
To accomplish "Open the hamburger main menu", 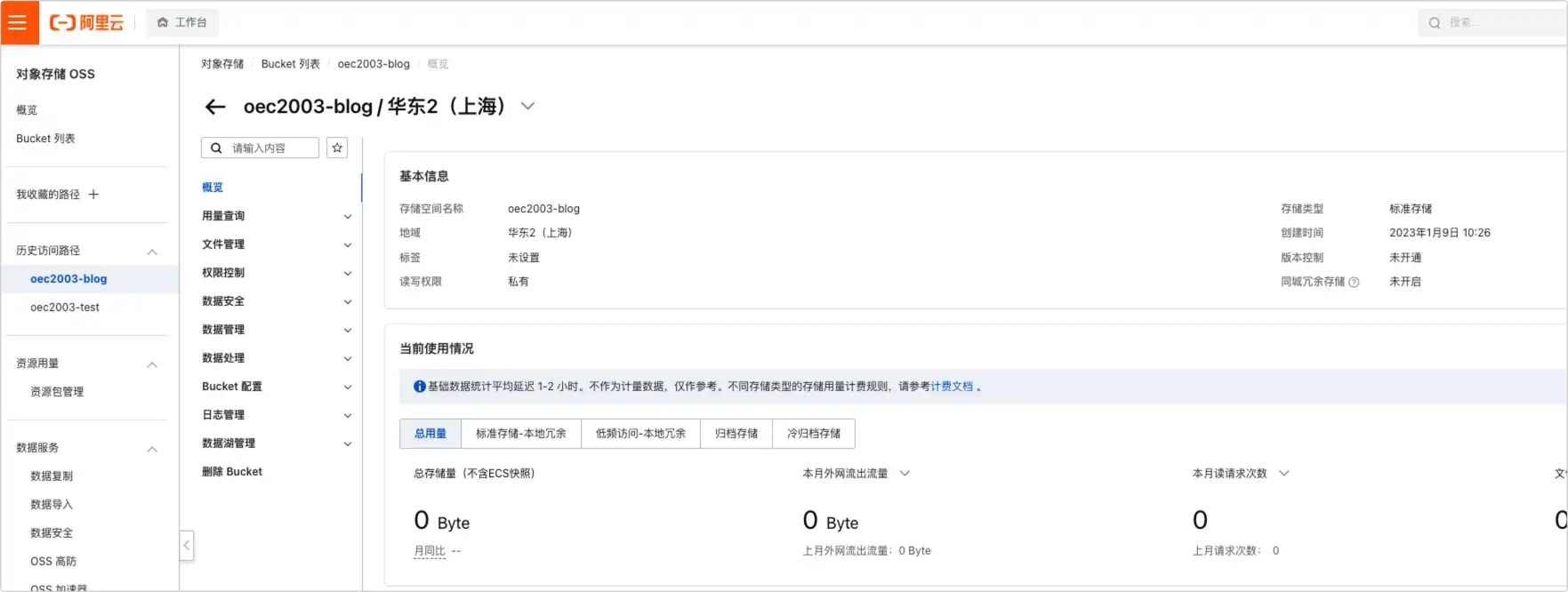I will [19, 22].
